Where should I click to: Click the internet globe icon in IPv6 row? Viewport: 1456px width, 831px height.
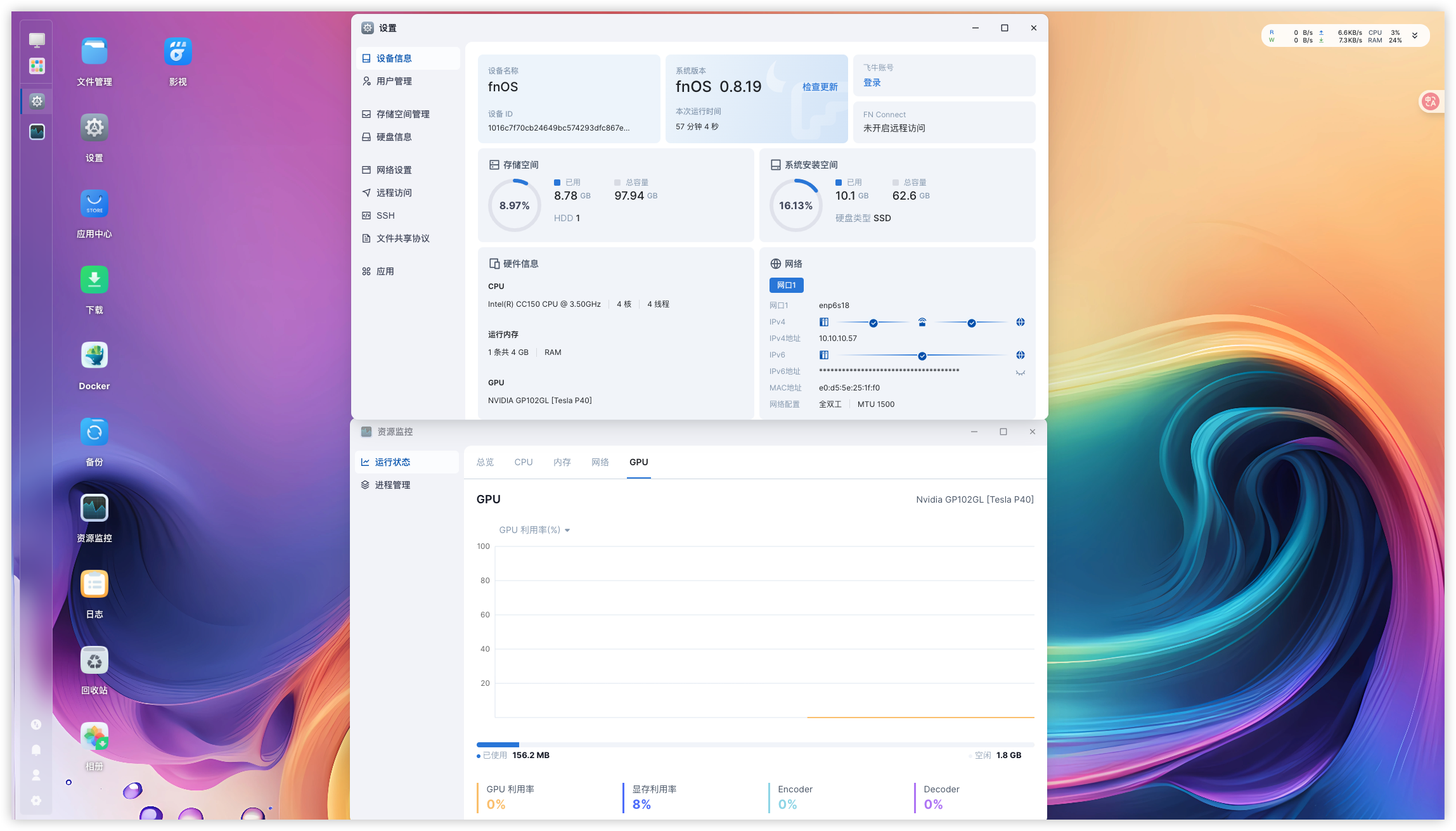1021,355
